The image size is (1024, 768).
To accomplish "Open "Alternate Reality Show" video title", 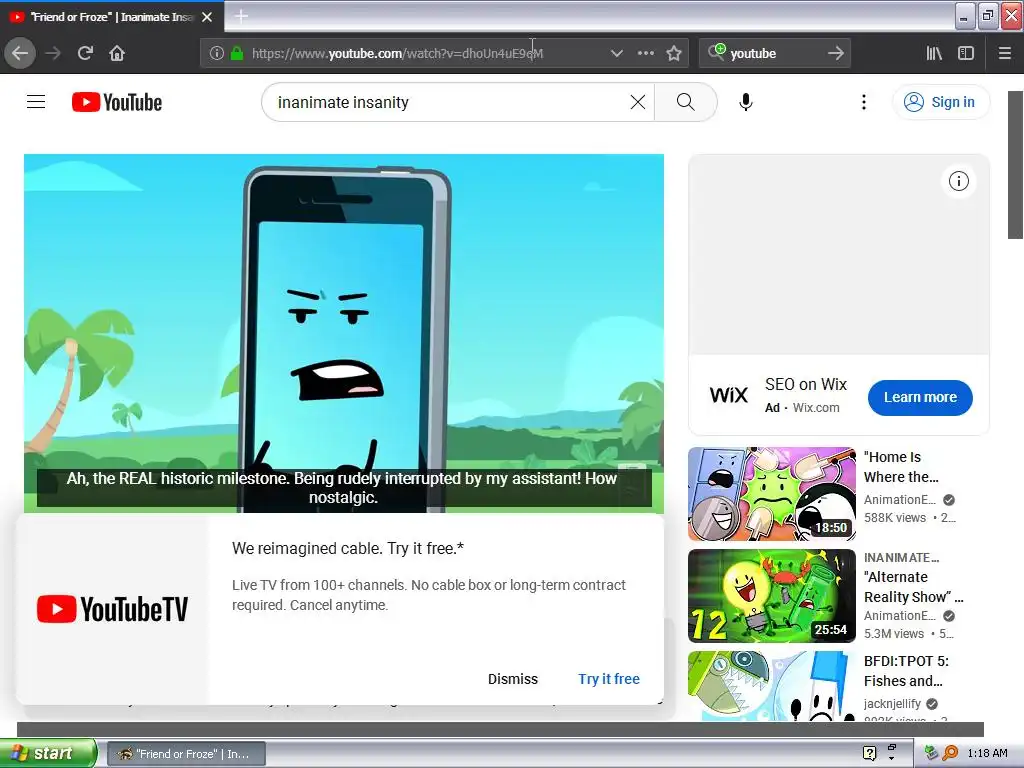I will coord(913,587).
